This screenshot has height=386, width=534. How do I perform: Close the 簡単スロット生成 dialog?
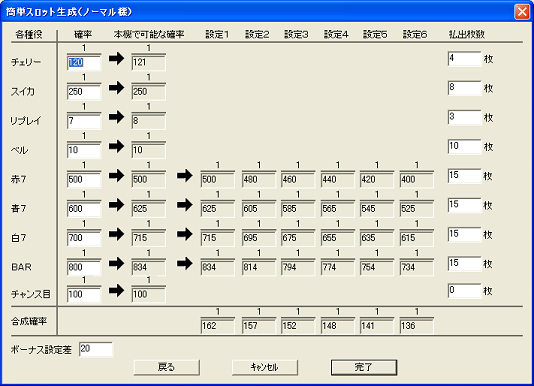(522, 12)
